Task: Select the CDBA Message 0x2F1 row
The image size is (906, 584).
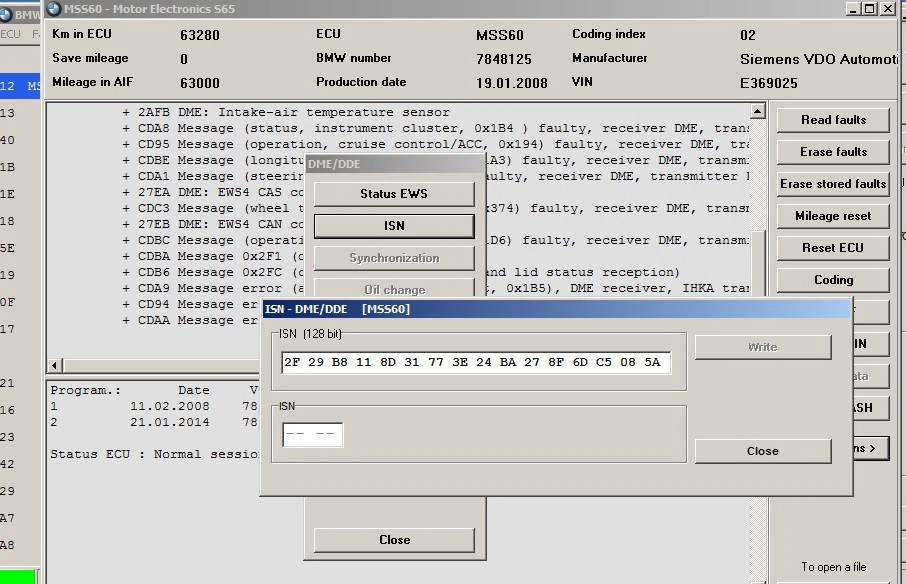Action: [213, 256]
